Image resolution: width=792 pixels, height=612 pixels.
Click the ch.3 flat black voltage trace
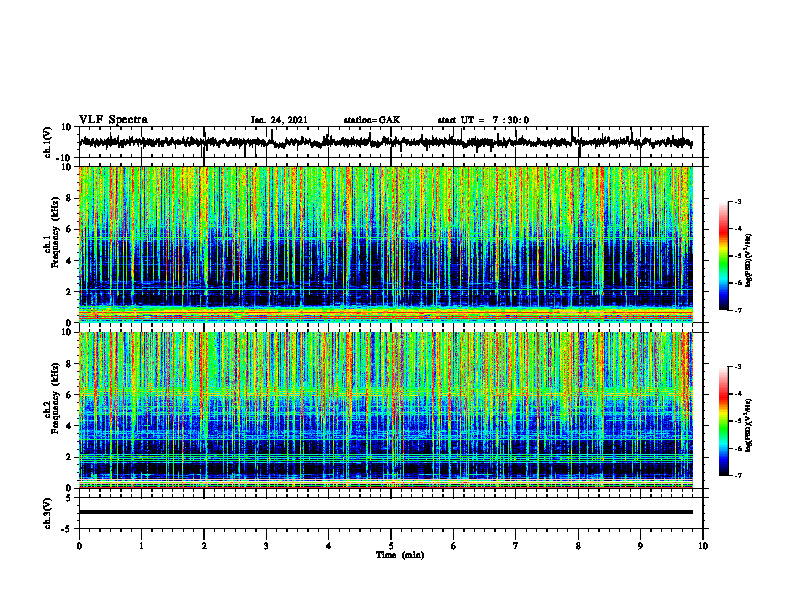pos(386,512)
